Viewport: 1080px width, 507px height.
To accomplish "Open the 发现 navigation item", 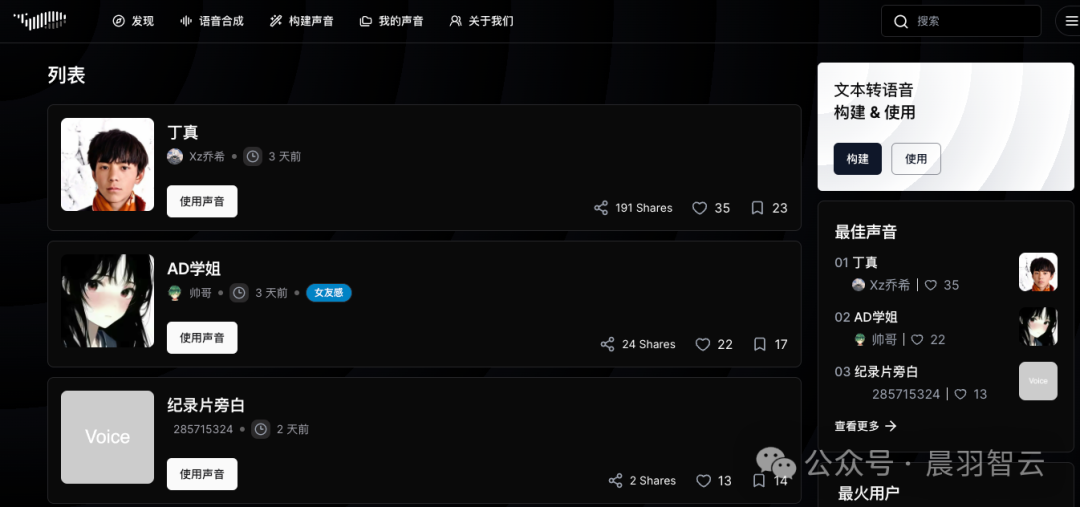I will 133,21.
